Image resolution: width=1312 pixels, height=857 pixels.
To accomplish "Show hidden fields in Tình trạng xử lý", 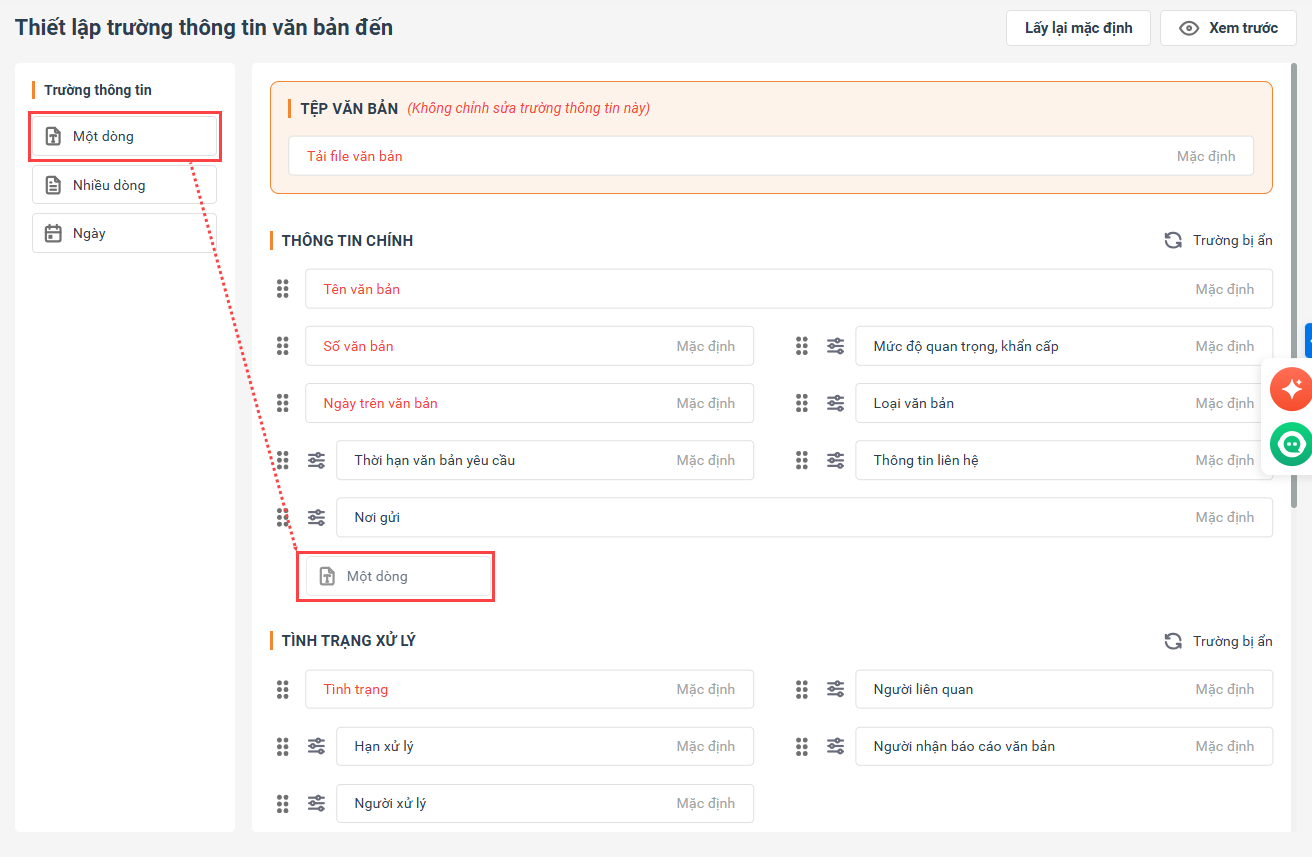I will (1219, 641).
